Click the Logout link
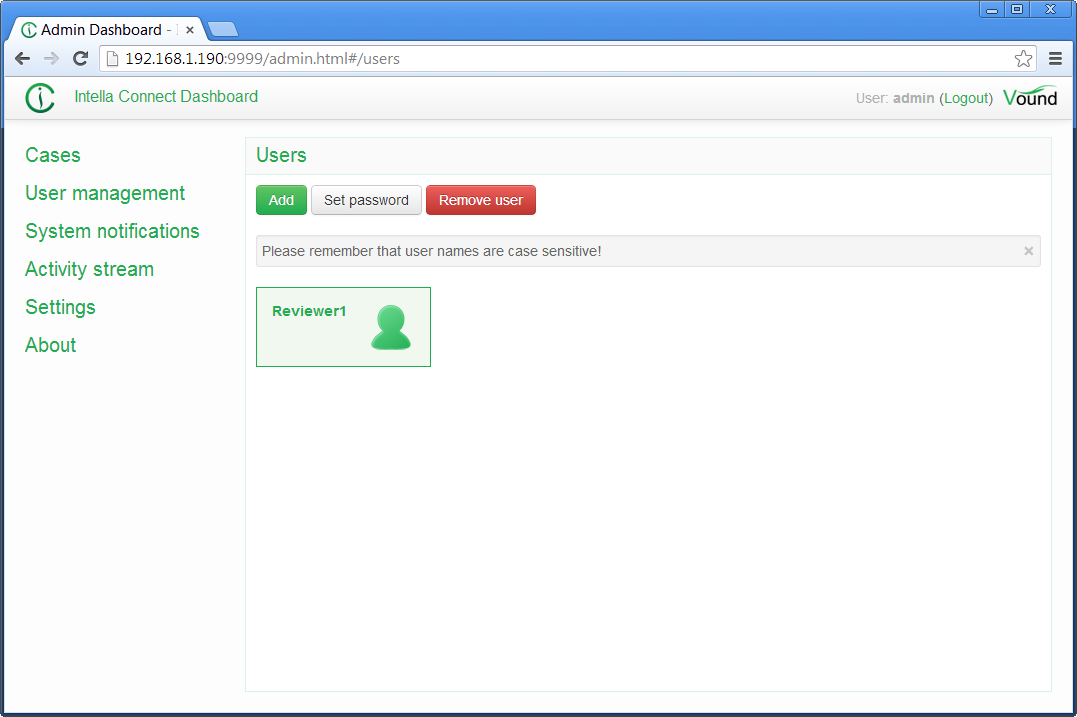 coord(966,98)
